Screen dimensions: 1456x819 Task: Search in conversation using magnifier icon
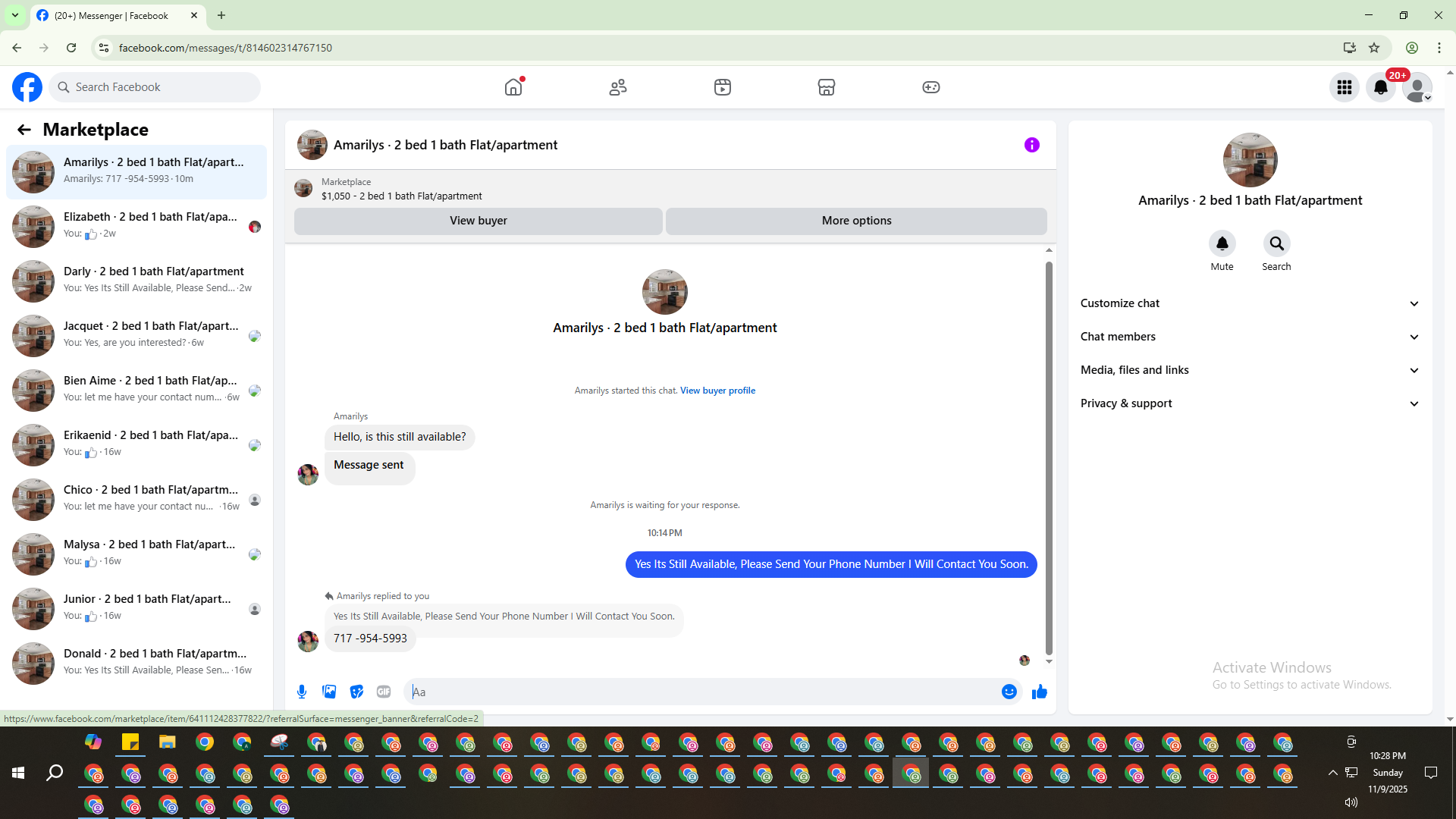pyautogui.click(x=1277, y=243)
